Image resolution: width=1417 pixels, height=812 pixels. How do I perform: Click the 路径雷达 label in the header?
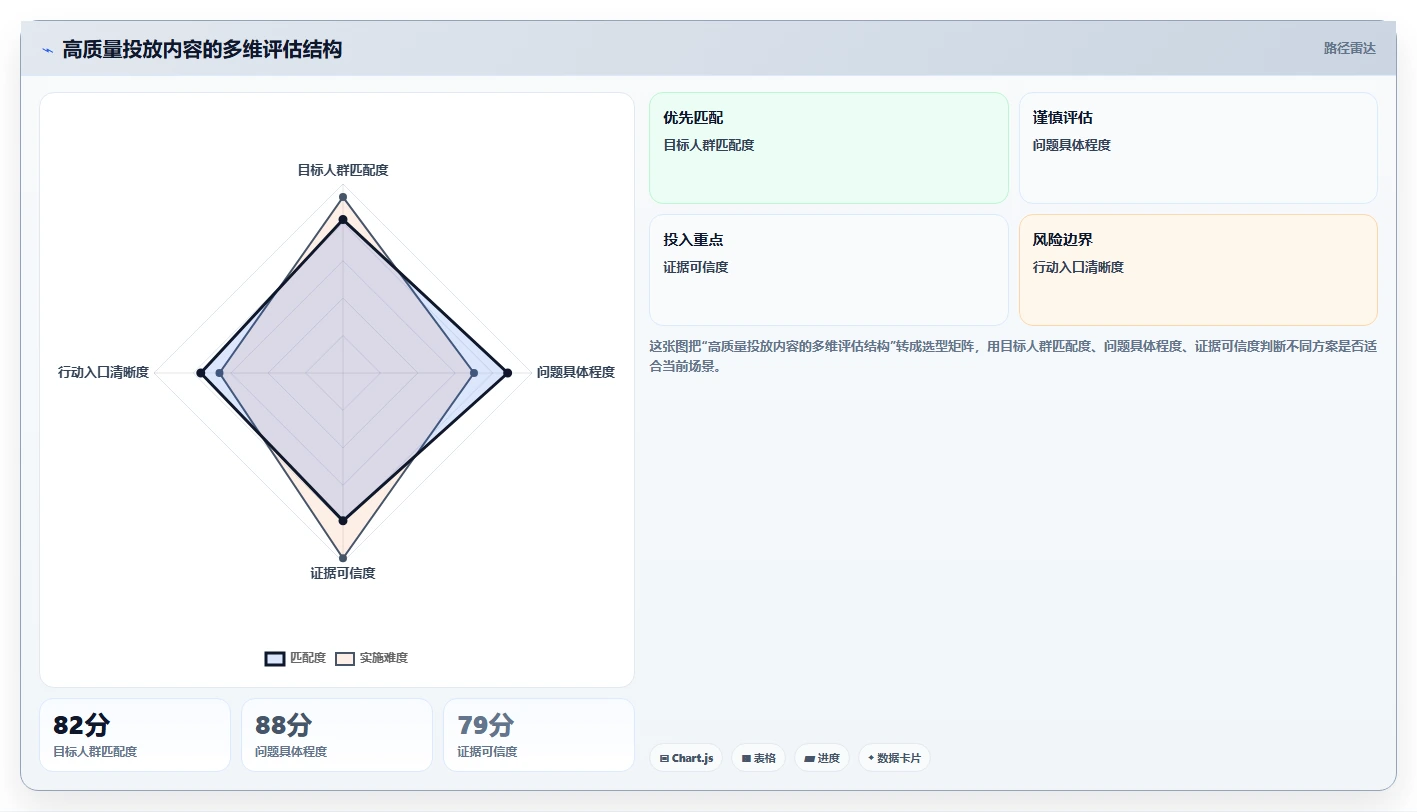pyautogui.click(x=1350, y=48)
